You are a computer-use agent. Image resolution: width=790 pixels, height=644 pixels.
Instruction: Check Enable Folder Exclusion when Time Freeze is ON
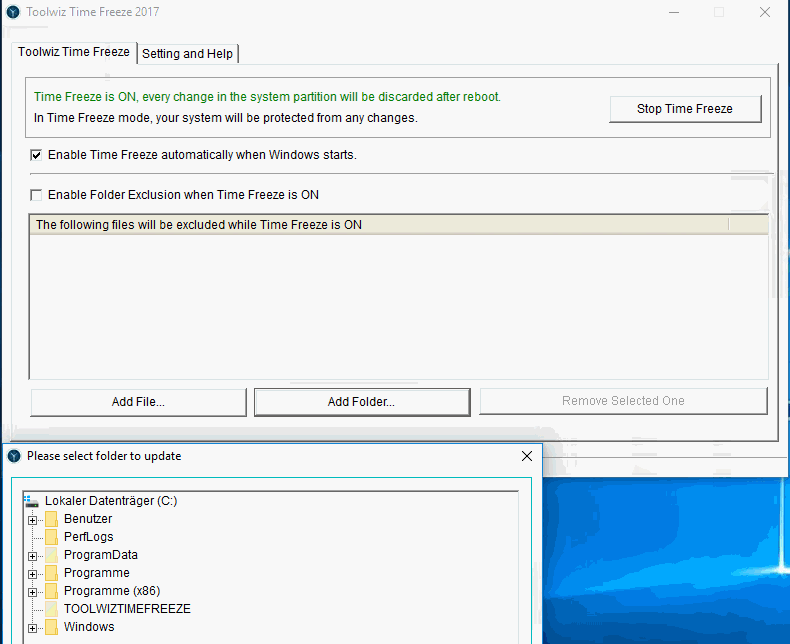[x=36, y=195]
